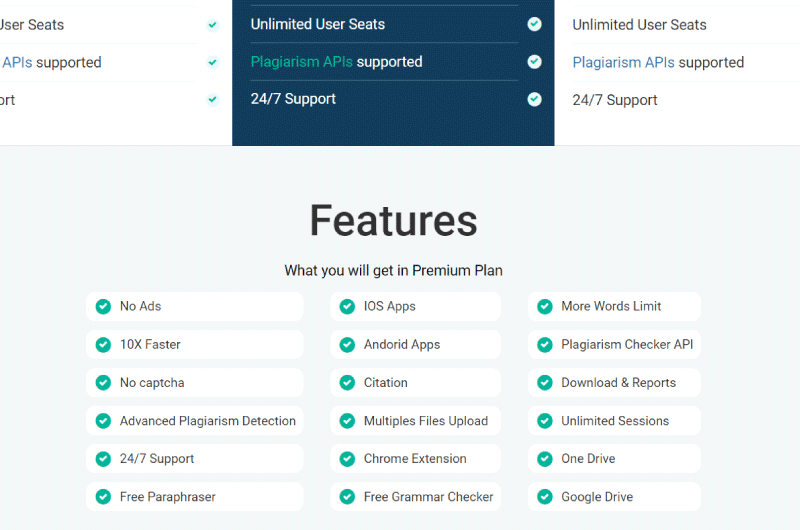
Task: Click the Free Grammar Checker label
Action: (x=429, y=497)
